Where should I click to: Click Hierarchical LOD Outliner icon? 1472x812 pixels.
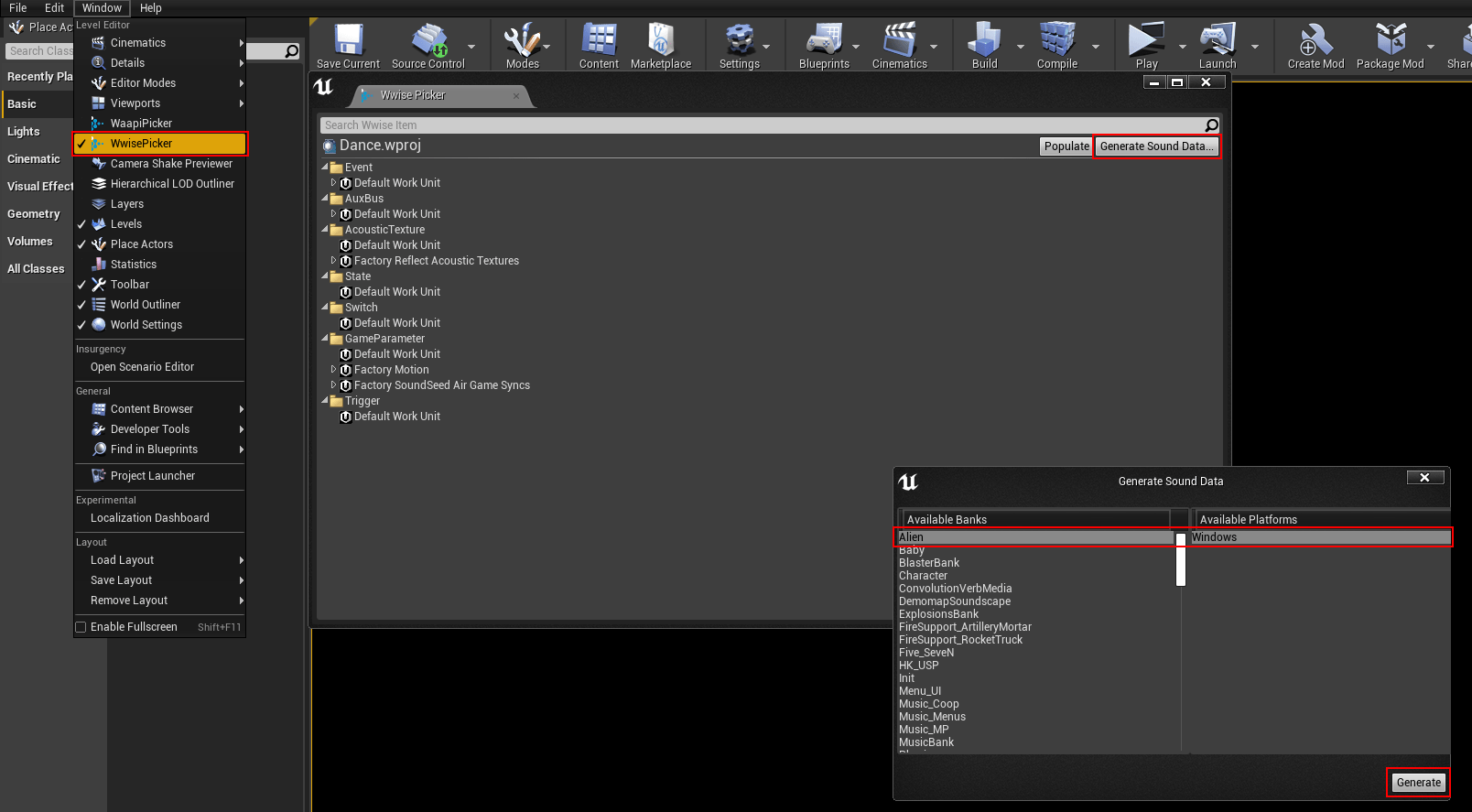[99, 184]
